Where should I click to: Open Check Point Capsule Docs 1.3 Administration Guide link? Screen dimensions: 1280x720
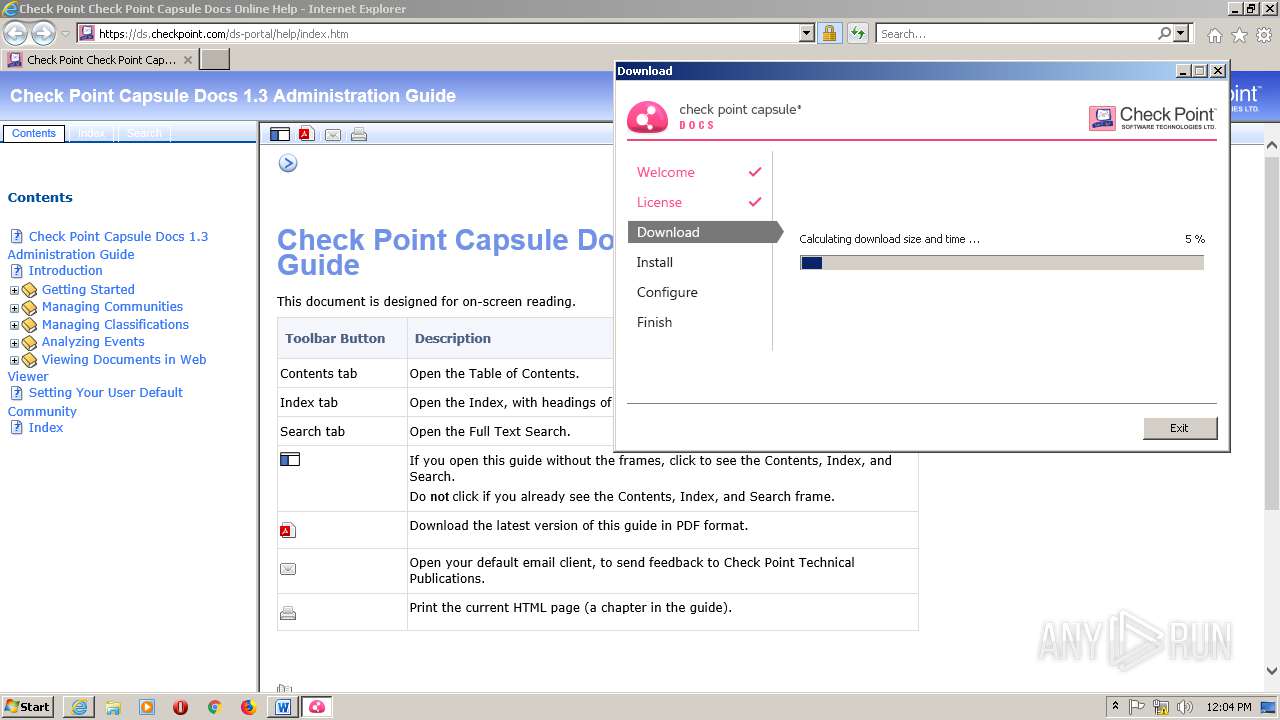(x=108, y=245)
